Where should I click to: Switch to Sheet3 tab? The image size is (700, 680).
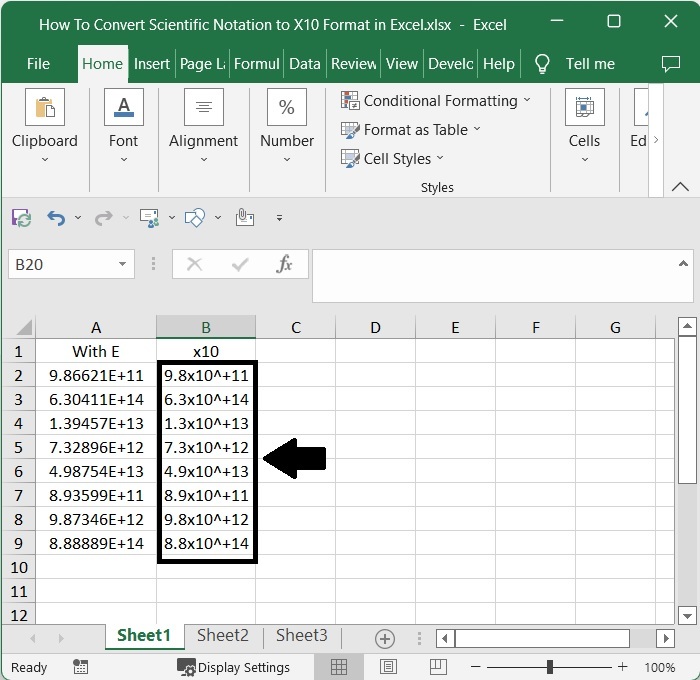302,635
